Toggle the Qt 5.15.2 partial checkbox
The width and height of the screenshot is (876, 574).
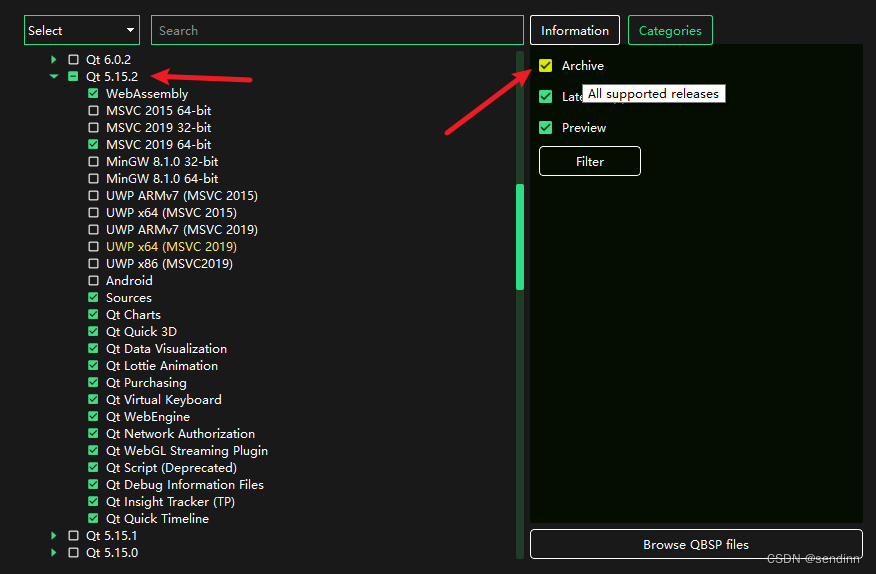point(73,76)
